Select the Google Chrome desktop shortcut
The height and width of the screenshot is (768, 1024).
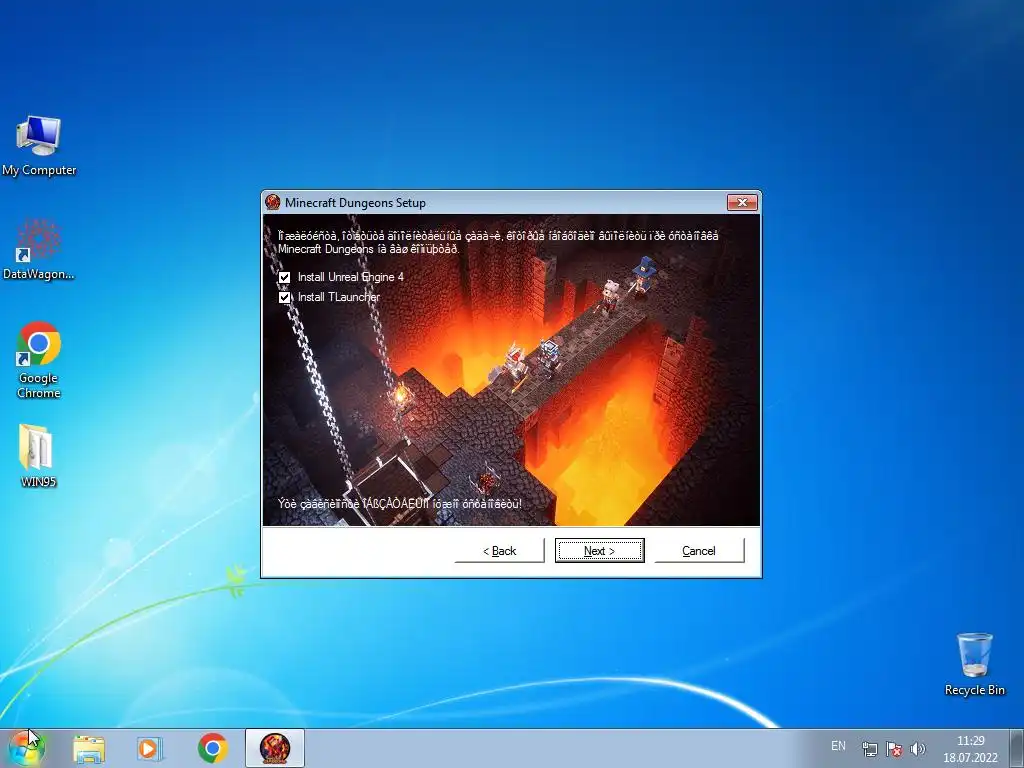(x=39, y=359)
